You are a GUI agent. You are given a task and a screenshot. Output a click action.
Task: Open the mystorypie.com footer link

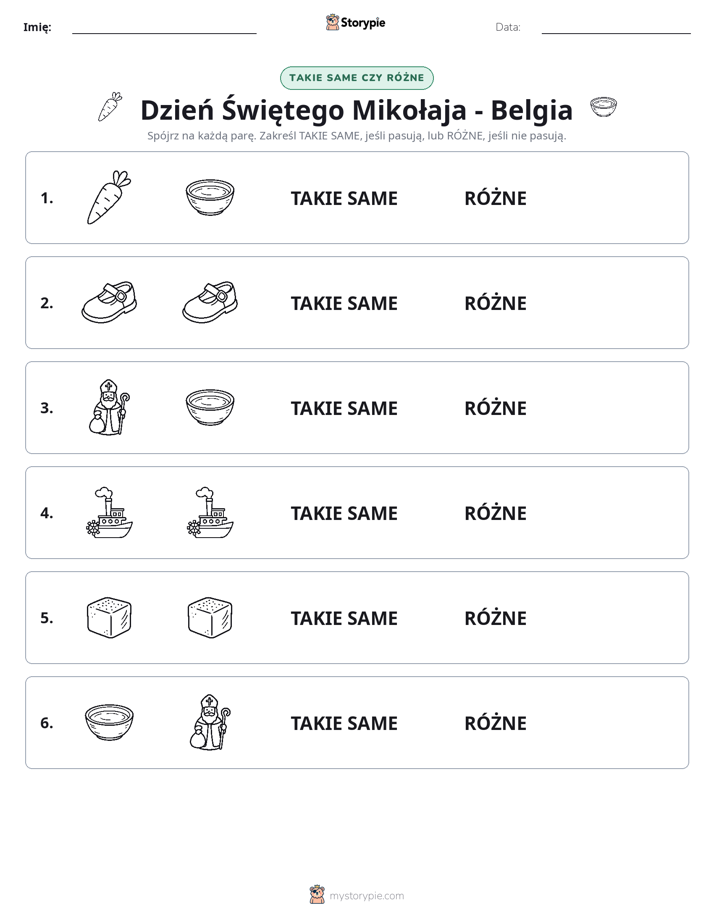click(366, 896)
